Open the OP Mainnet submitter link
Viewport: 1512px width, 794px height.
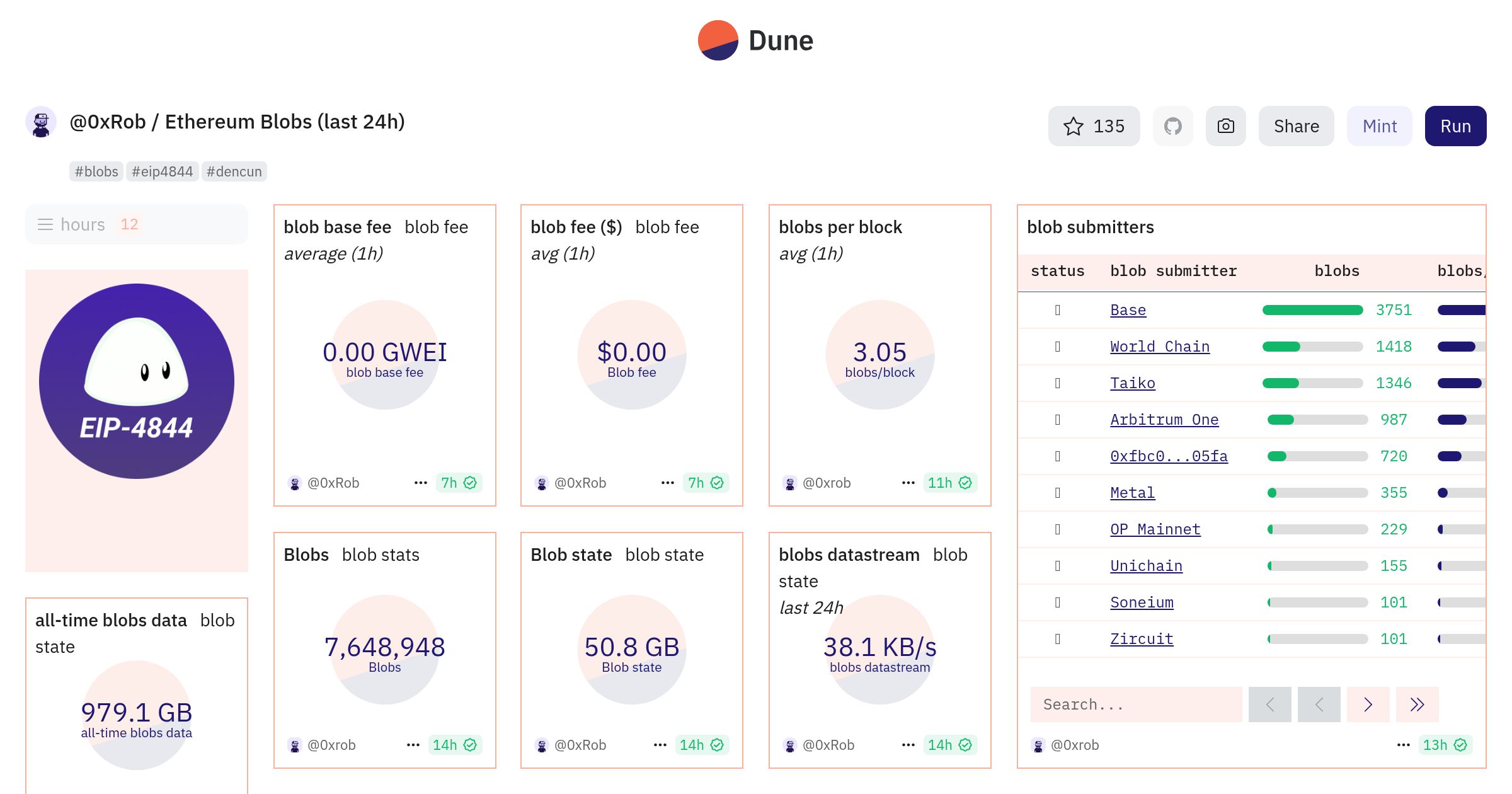click(1155, 529)
